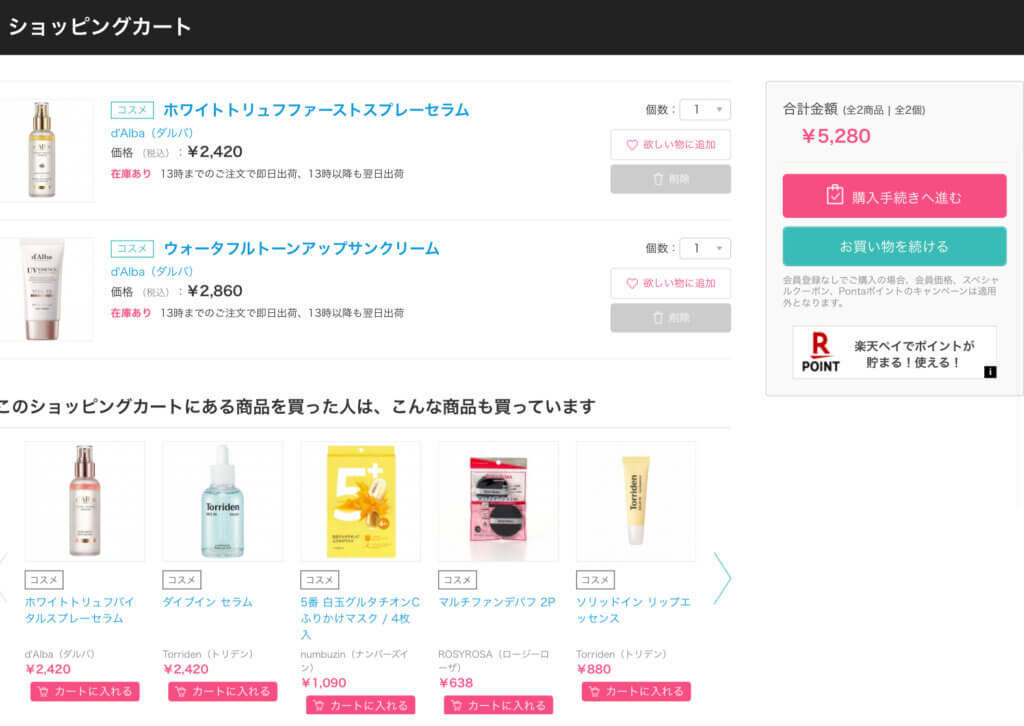Open quantity dropdown for ホワイトトリュフファーストスプレーセラム
The height and width of the screenshot is (726, 1024).
point(705,110)
